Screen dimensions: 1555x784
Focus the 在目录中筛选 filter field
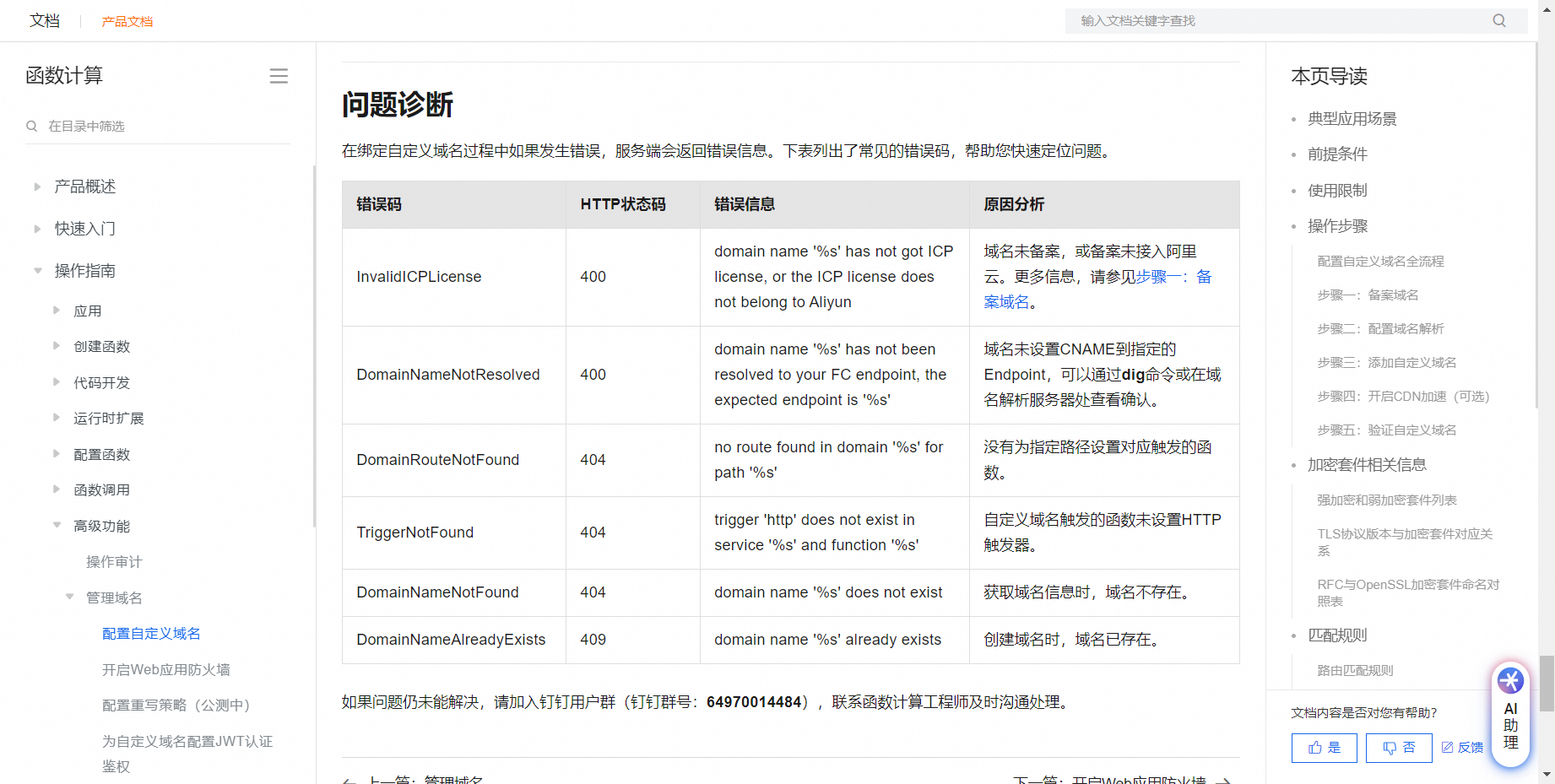pos(158,127)
